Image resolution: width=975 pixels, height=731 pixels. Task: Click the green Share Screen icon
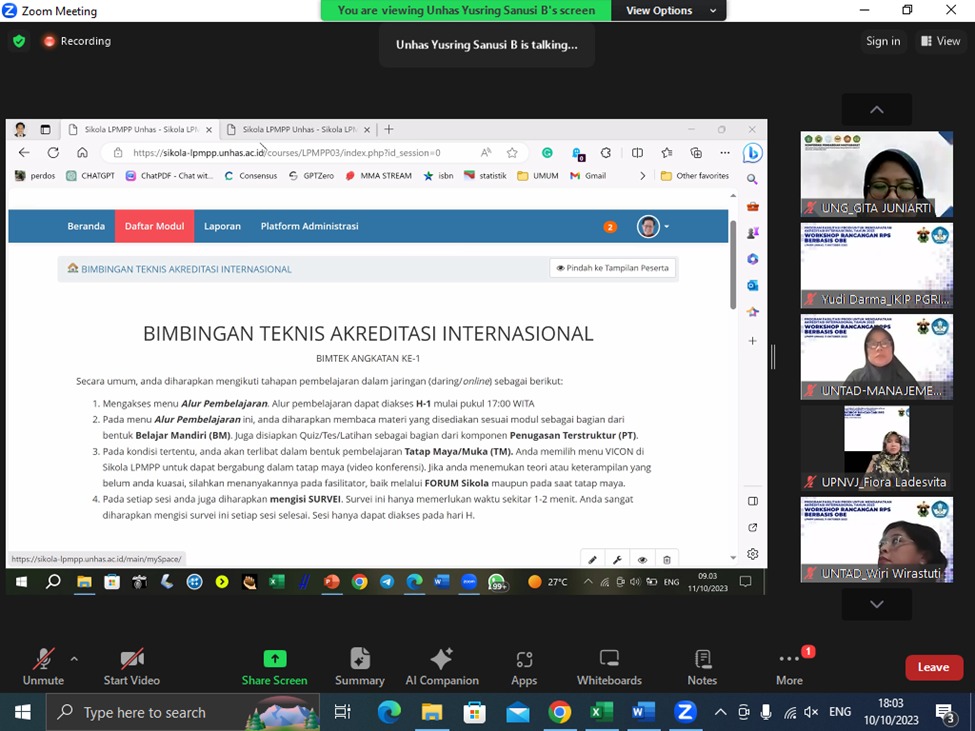point(274,659)
